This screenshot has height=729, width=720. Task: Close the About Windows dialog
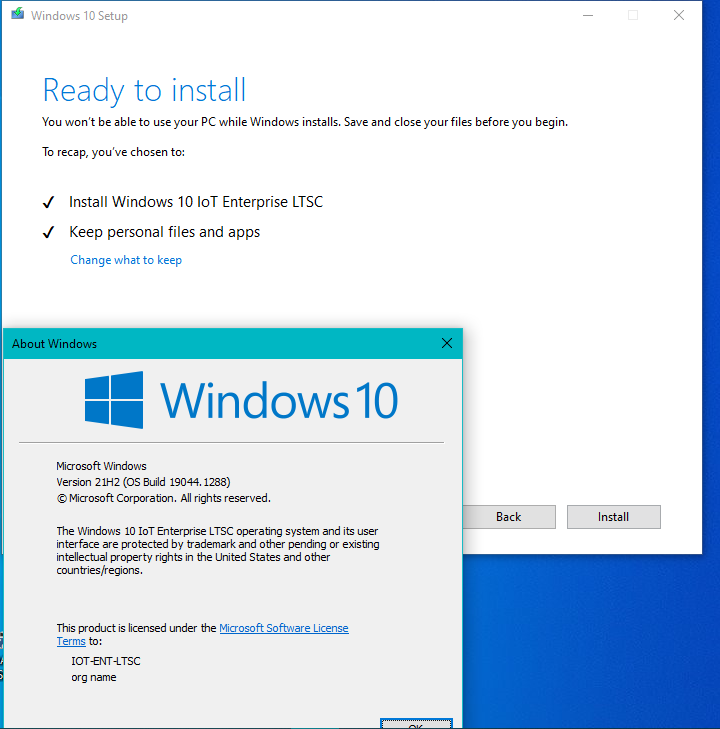(447, 343)
